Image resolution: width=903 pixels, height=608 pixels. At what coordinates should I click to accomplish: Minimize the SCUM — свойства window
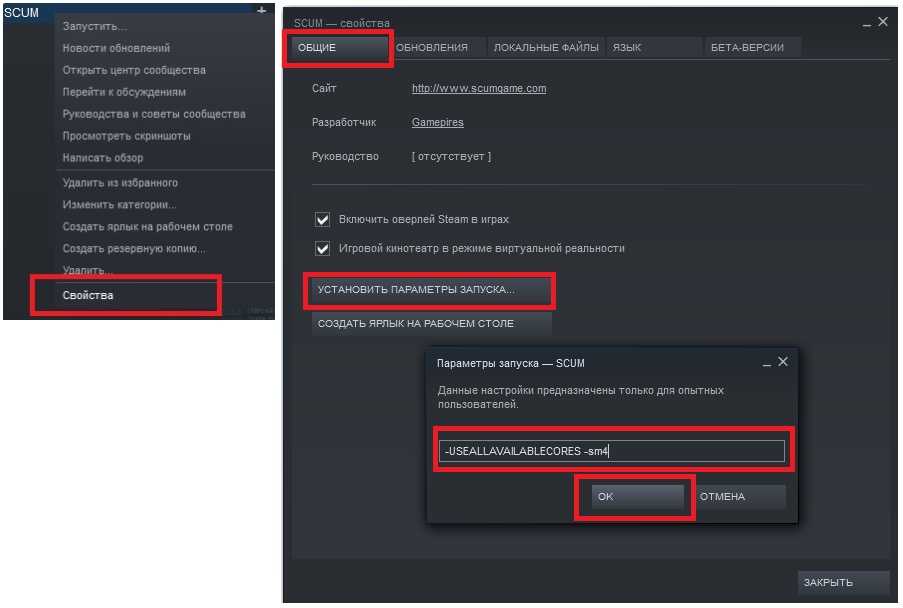867,23
